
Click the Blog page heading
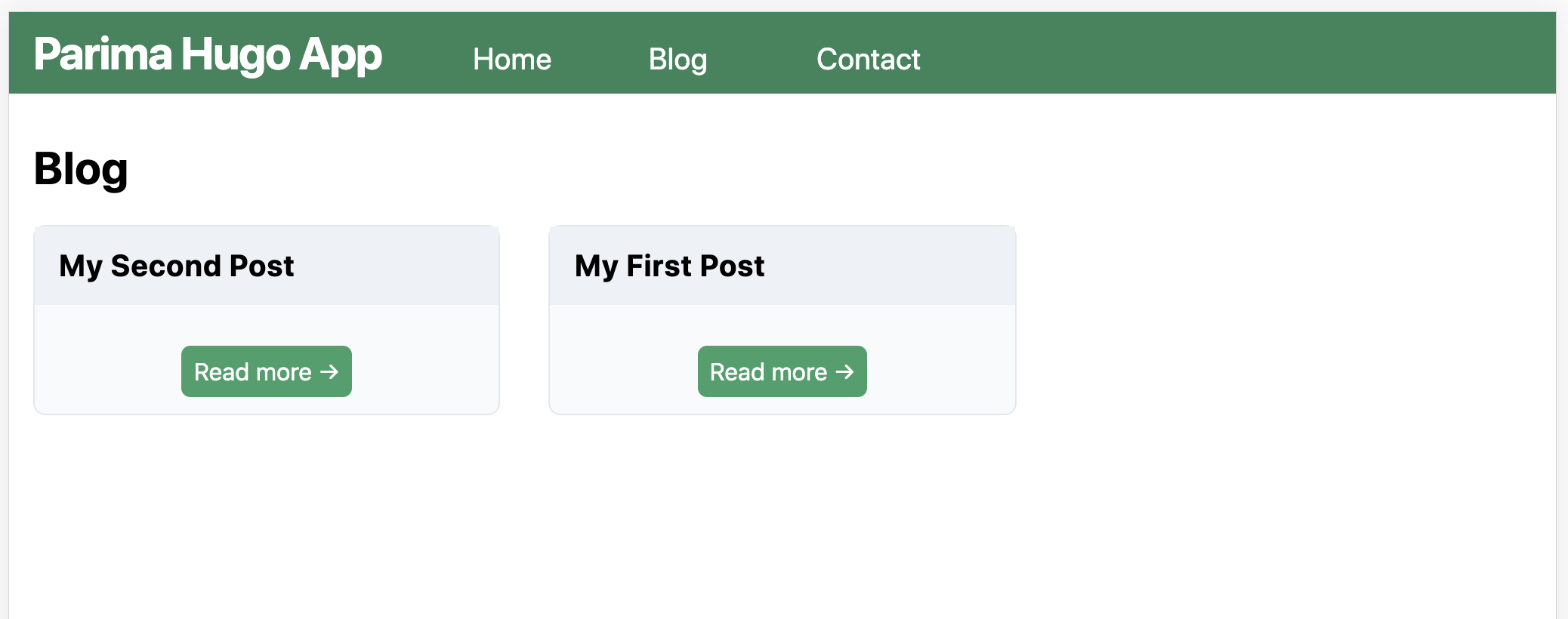coord(80,168)
